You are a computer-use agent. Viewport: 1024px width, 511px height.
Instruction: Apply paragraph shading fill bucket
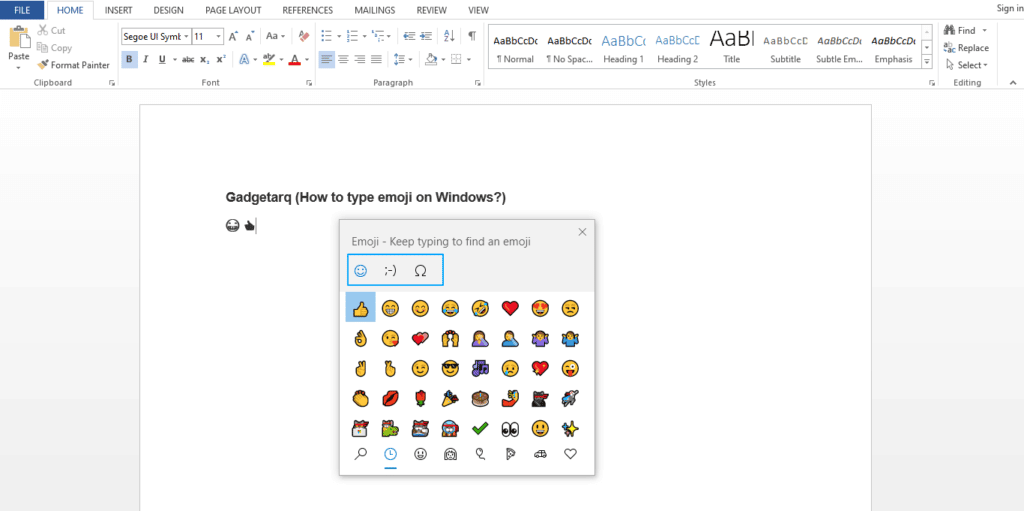(x=431, y=59)
